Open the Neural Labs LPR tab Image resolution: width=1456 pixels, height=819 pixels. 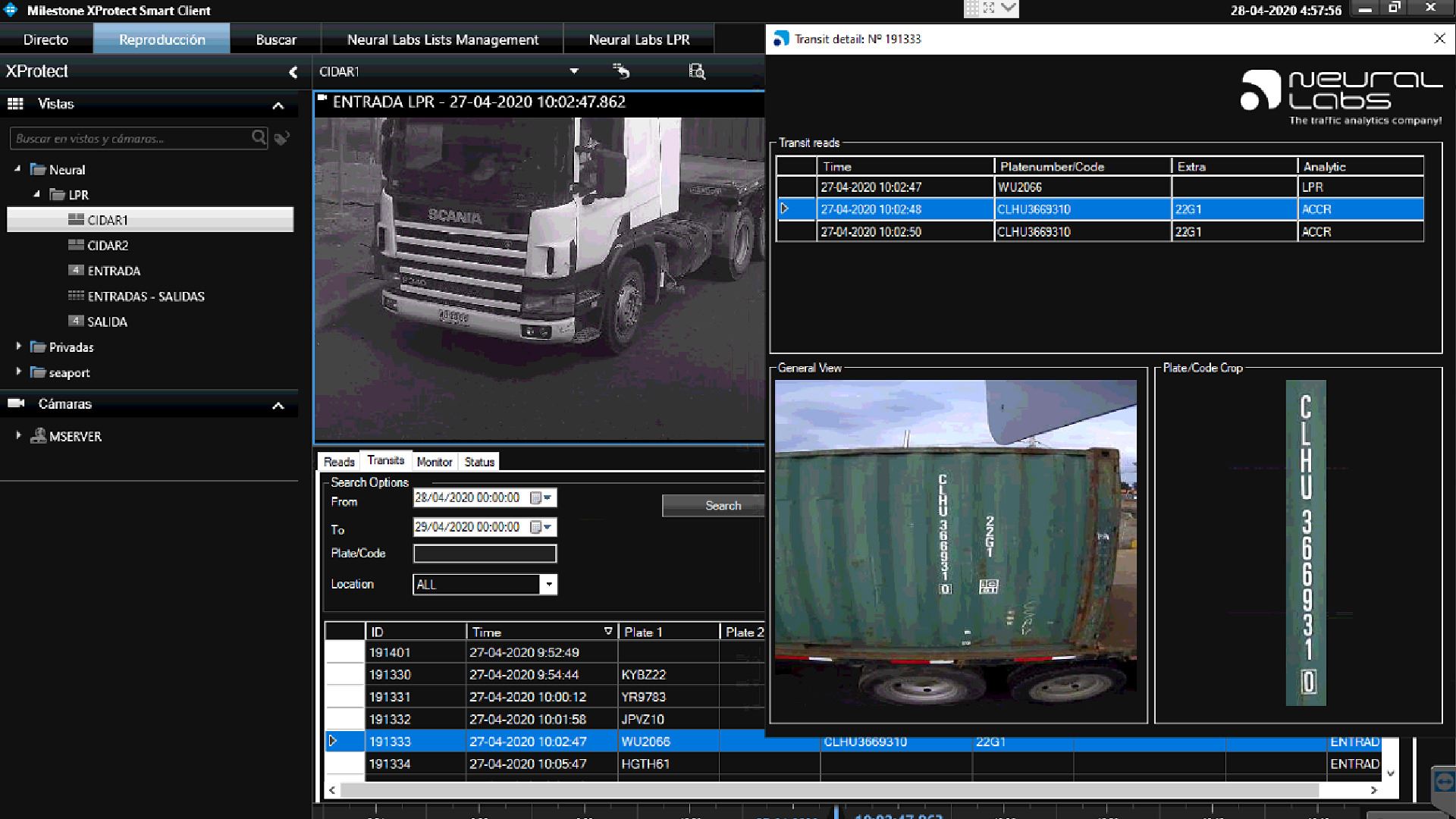click(639, 39)
